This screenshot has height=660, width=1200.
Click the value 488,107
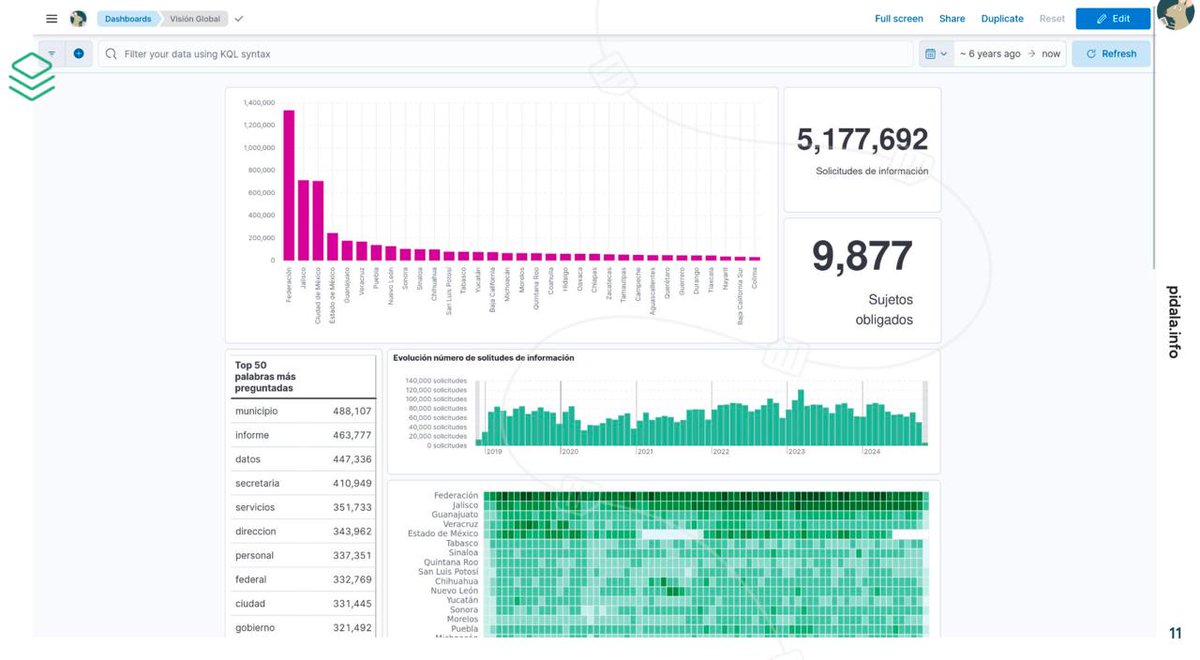[x=352, y=411]
